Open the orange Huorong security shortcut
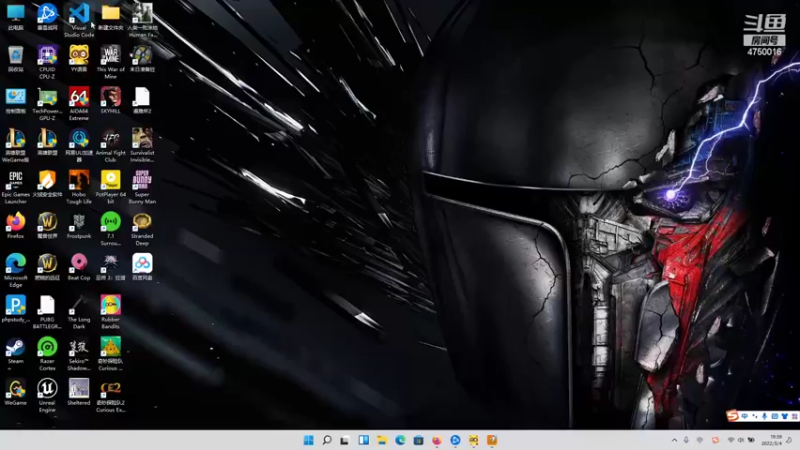 (x=47, y=184)
